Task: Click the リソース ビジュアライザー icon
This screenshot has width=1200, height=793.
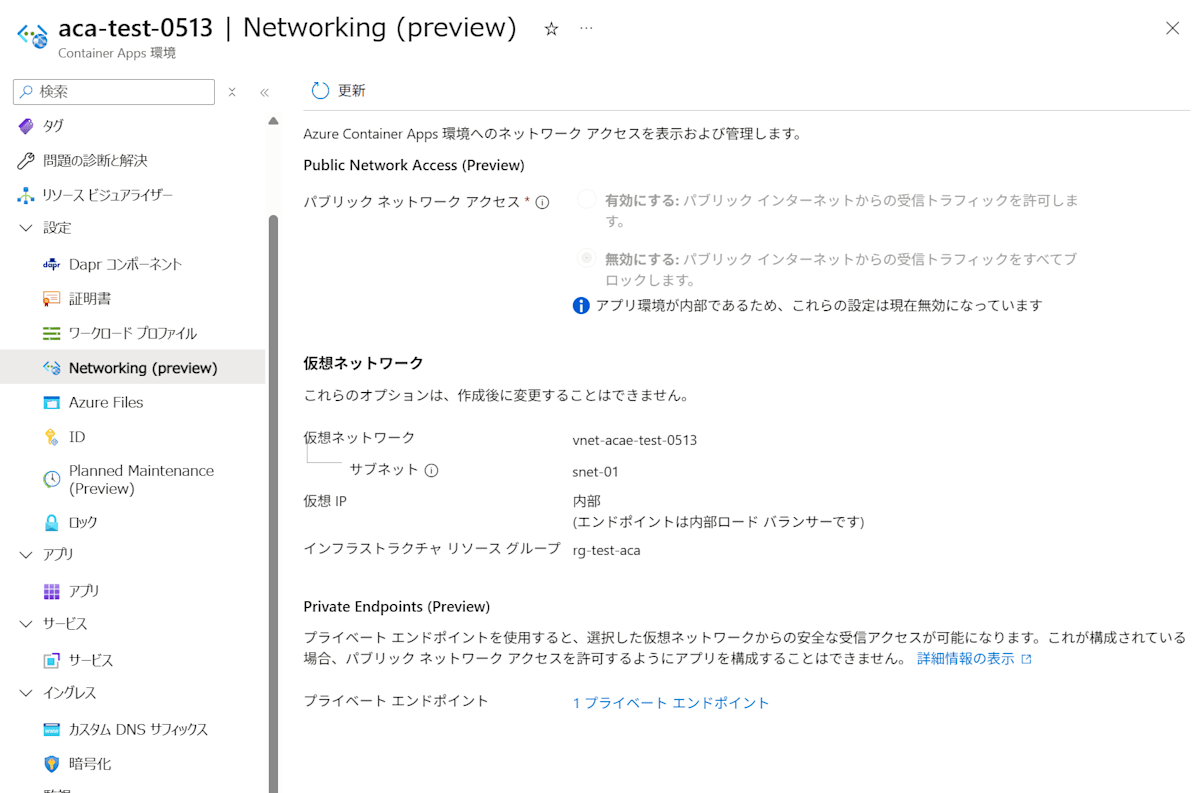Action: coord(26,195)
